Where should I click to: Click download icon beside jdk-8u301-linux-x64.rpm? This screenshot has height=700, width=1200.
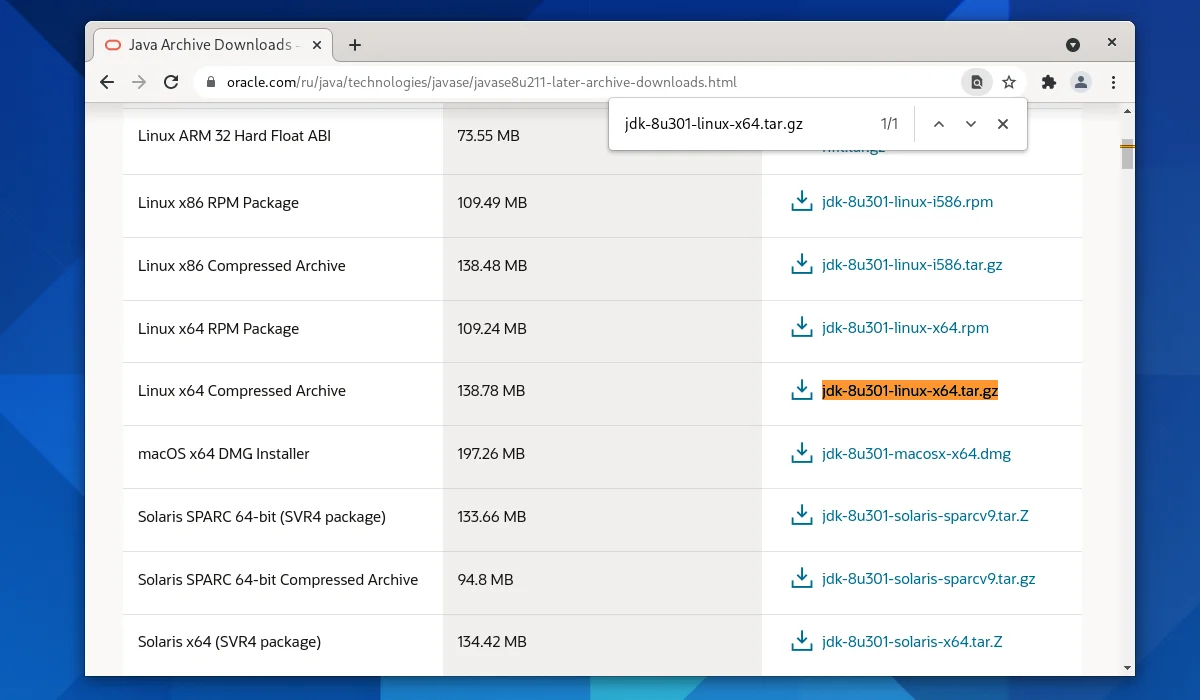(x=801, y=328)
